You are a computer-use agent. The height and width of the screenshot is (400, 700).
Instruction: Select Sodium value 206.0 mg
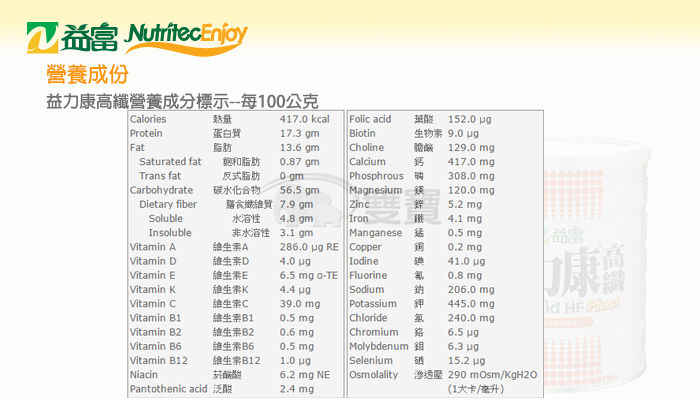point(471,290)
